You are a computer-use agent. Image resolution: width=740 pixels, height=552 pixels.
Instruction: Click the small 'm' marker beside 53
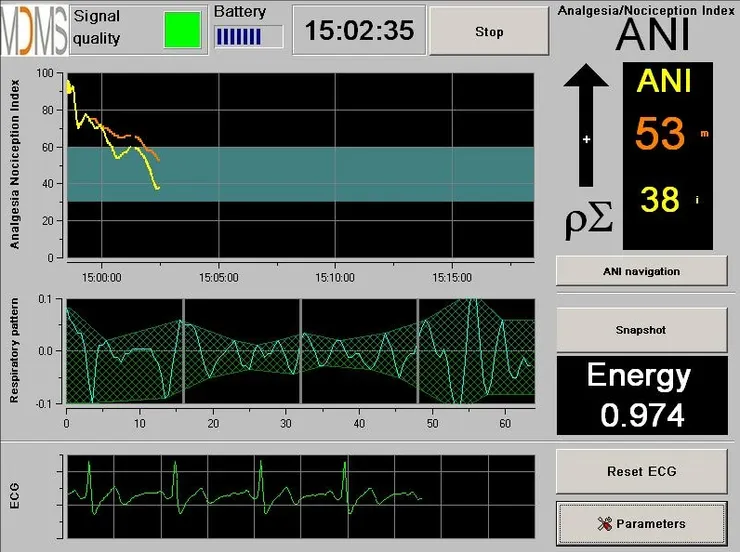pos(705,134)
